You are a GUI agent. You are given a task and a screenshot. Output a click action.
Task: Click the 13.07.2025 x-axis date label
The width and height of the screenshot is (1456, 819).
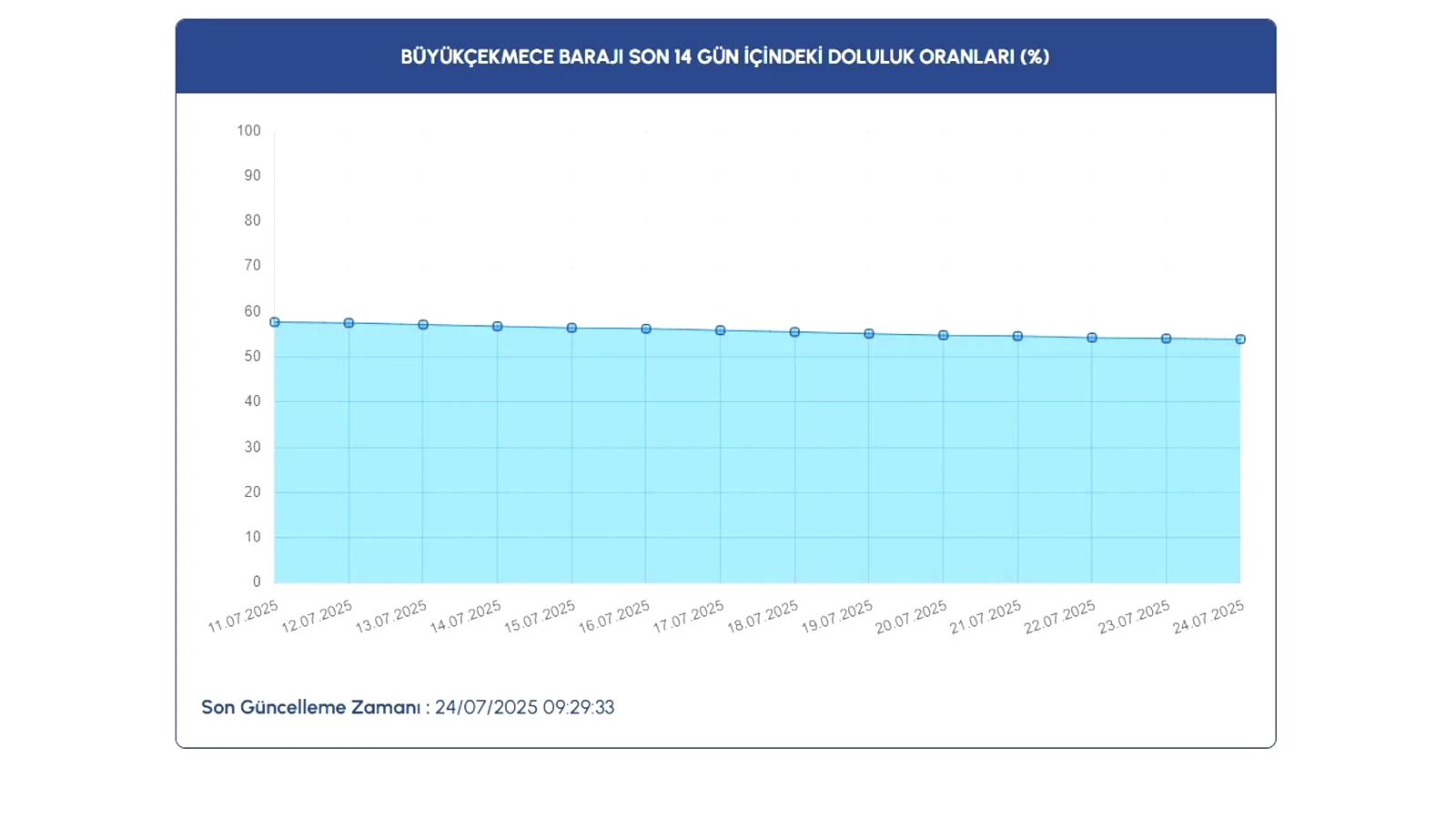point(391,617)
